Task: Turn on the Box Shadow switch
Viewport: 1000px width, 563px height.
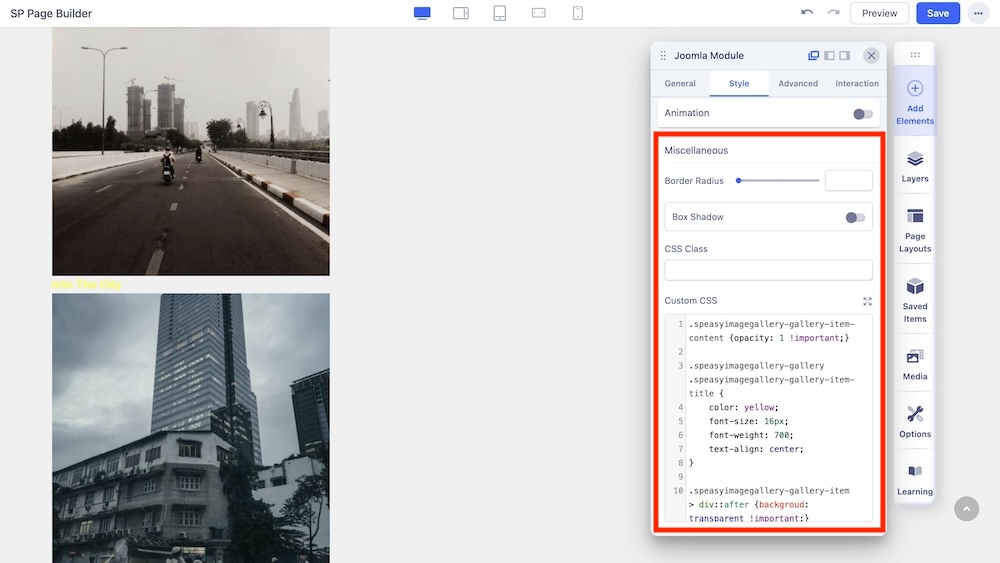Action: coord(854,217)
